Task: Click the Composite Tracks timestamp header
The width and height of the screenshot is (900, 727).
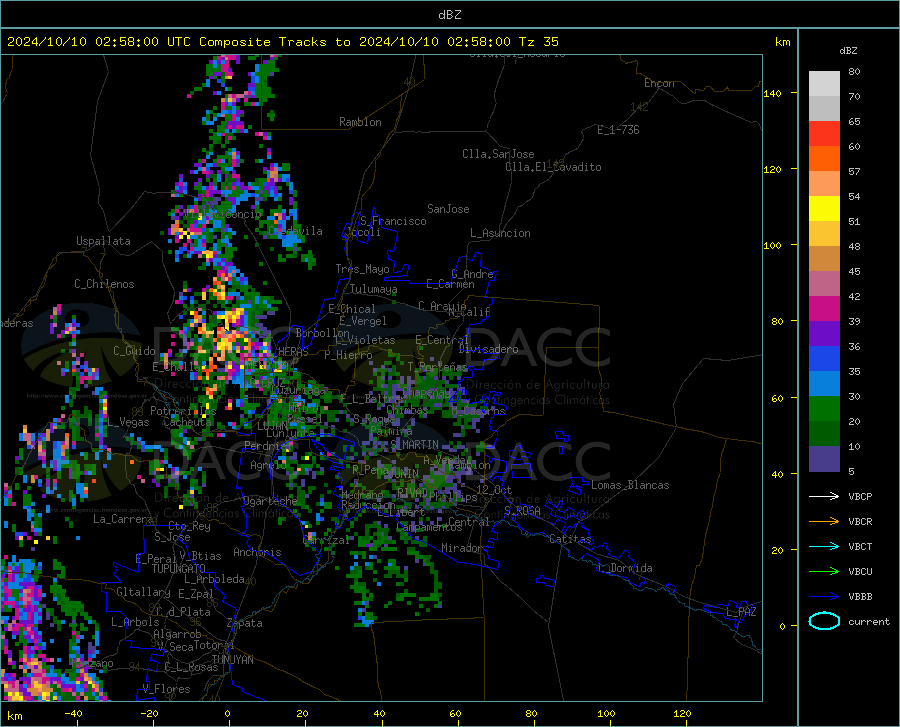Action: 282,41
